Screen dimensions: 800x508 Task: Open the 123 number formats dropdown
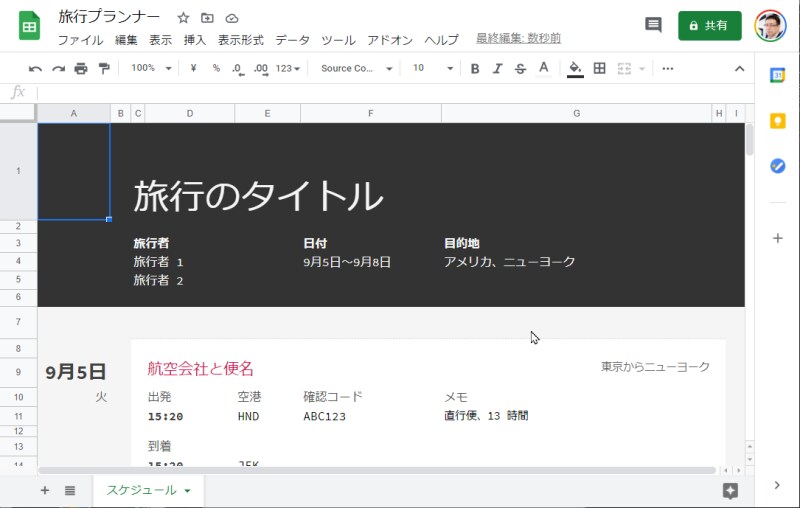[288, 68]
